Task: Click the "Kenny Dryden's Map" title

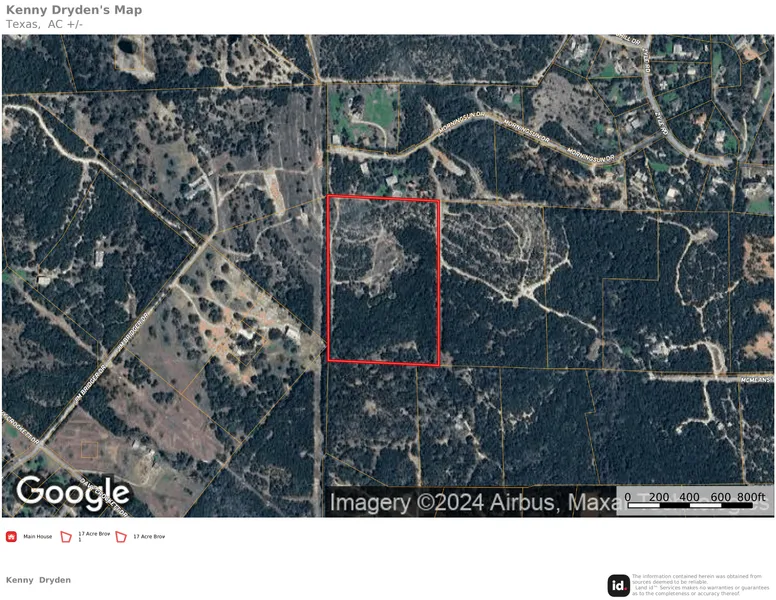Action: (x=74, y=10)
